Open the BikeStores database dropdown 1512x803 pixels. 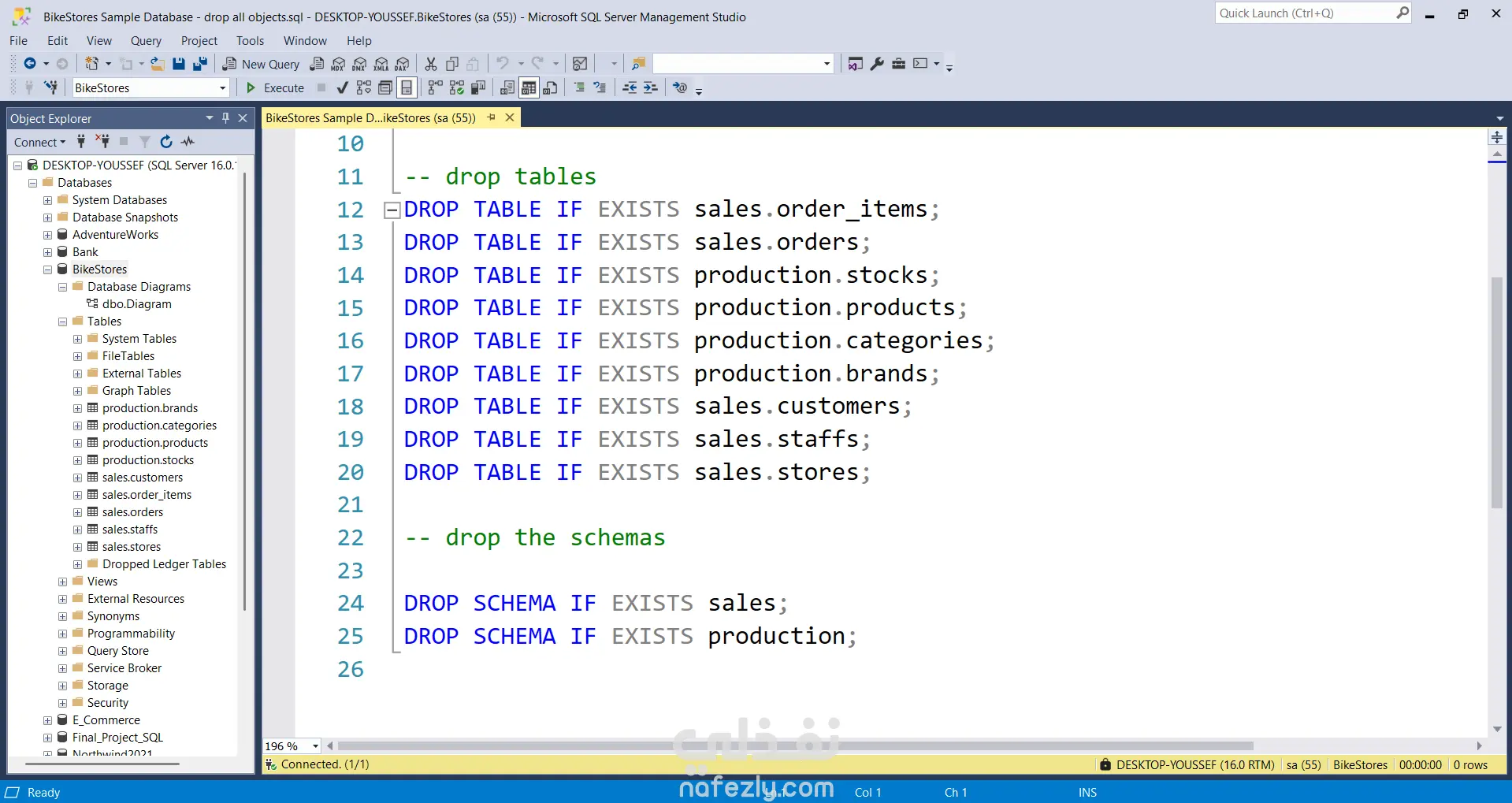click(222, 87)
